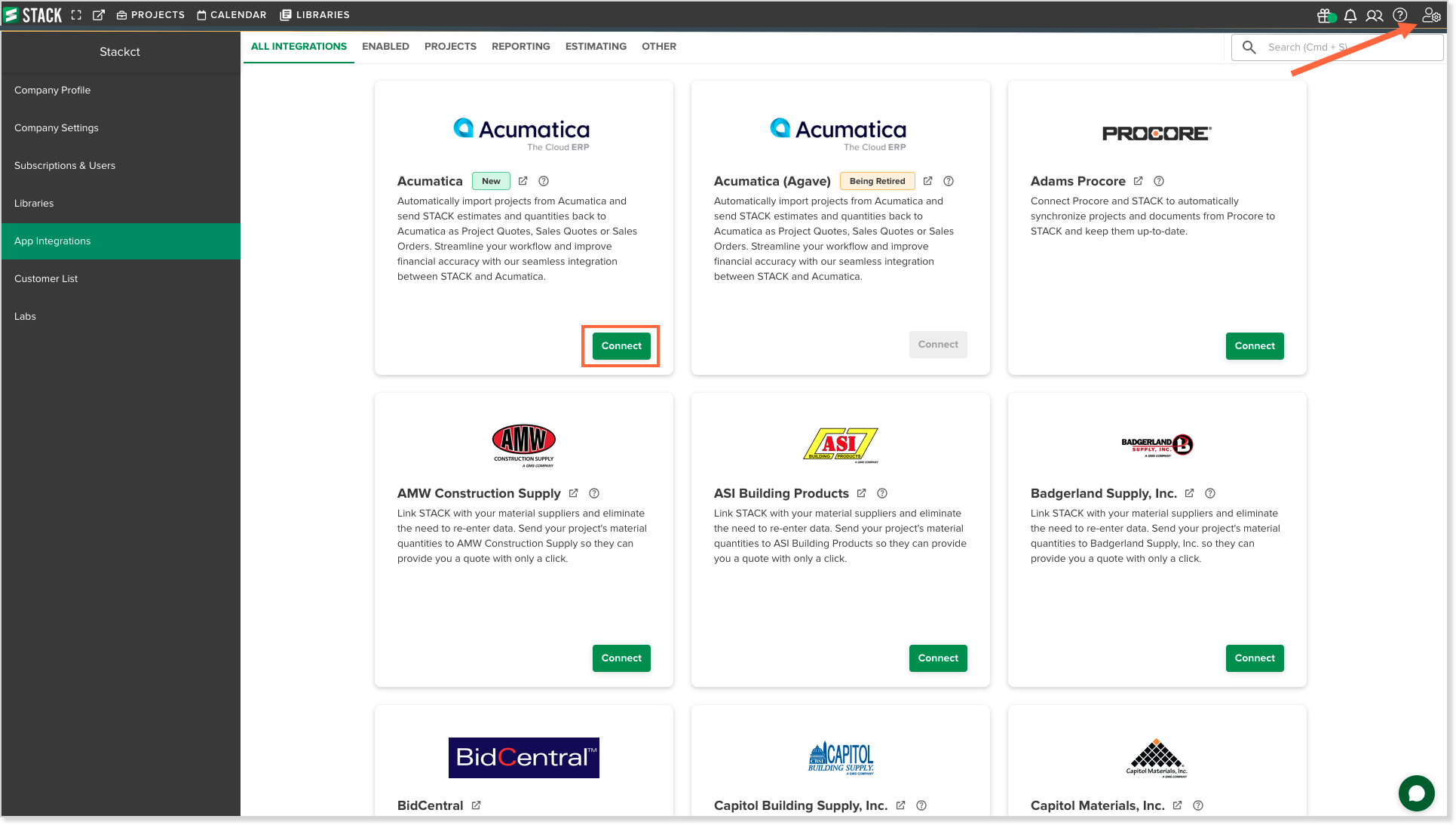This screenshot has width=1456, height=825.
Task: Open Acumatica (Agave) help icon
Action: point(949,181)
